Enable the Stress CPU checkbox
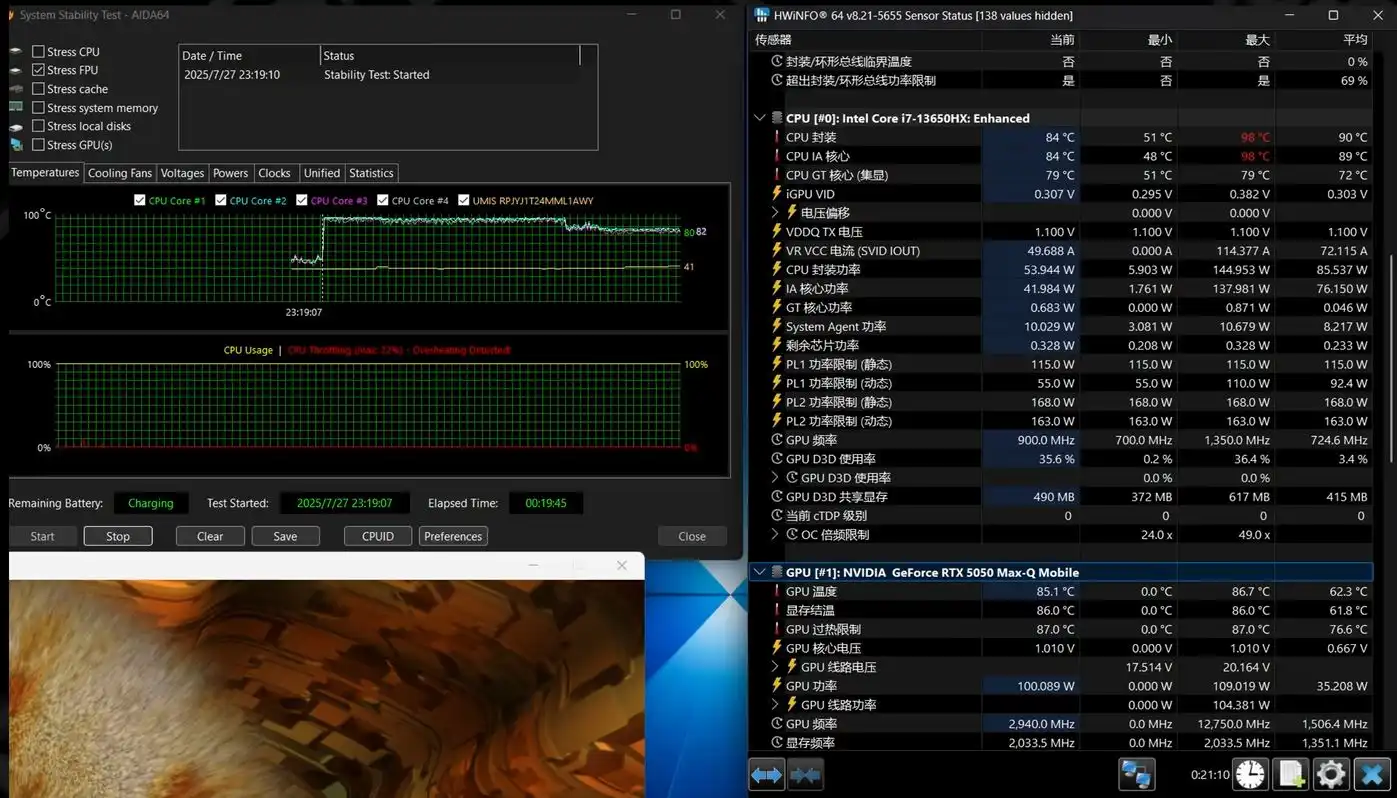 click(38, 52)
